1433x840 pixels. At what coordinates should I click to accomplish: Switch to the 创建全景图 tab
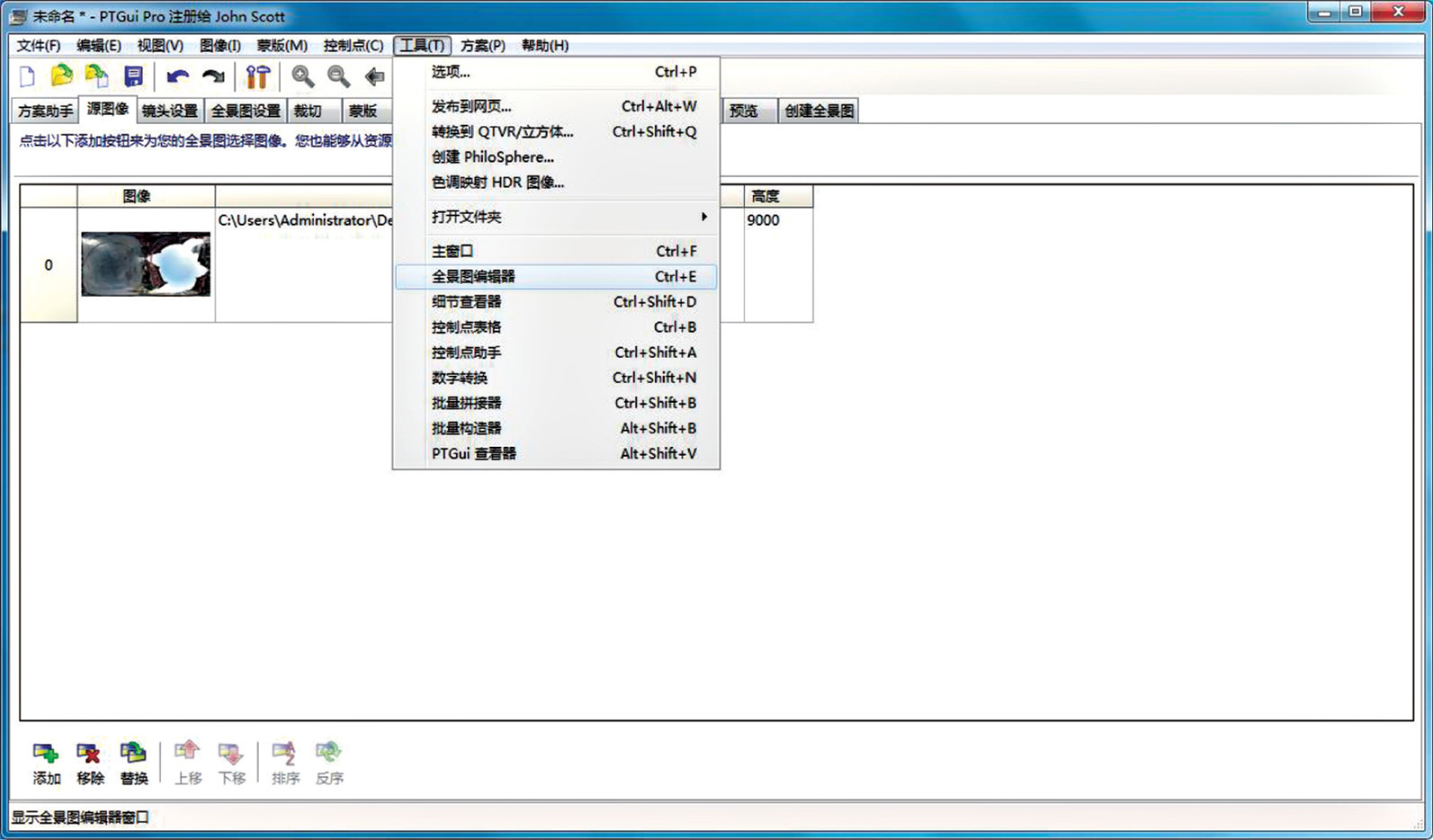pos(819,111)
